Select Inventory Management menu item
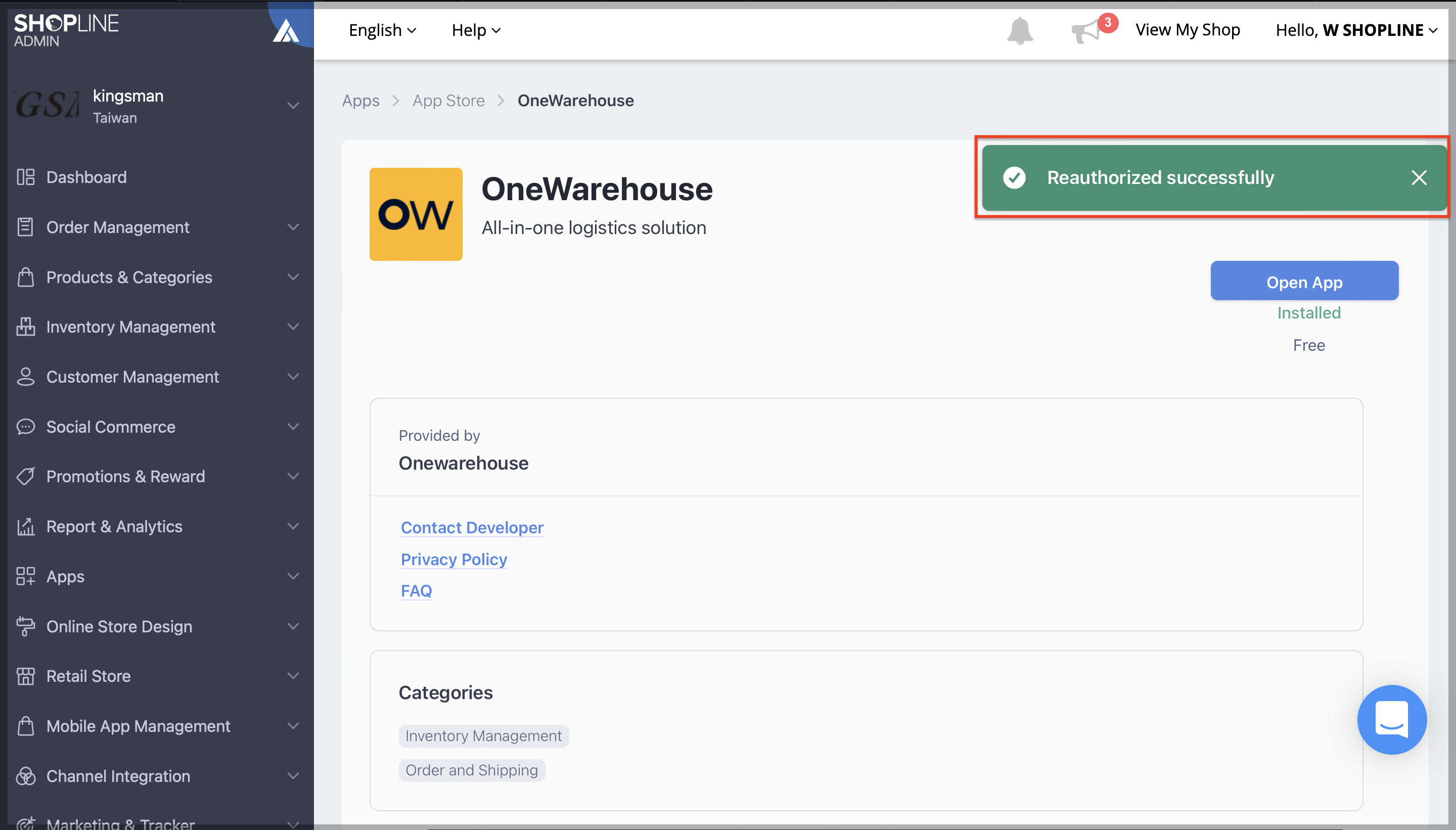The width and height of the screenshot is (1456, 830). tap(131, 327)
